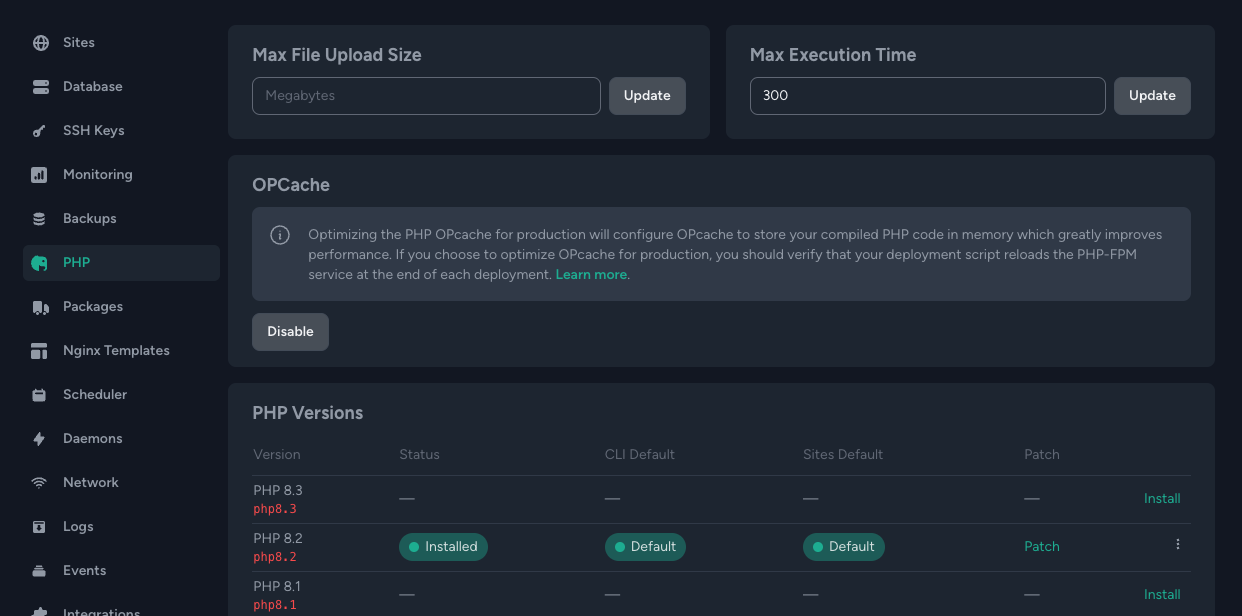1242x616 pixels.
Task: Update the Max File Upload Size
Action: point(647,96)
